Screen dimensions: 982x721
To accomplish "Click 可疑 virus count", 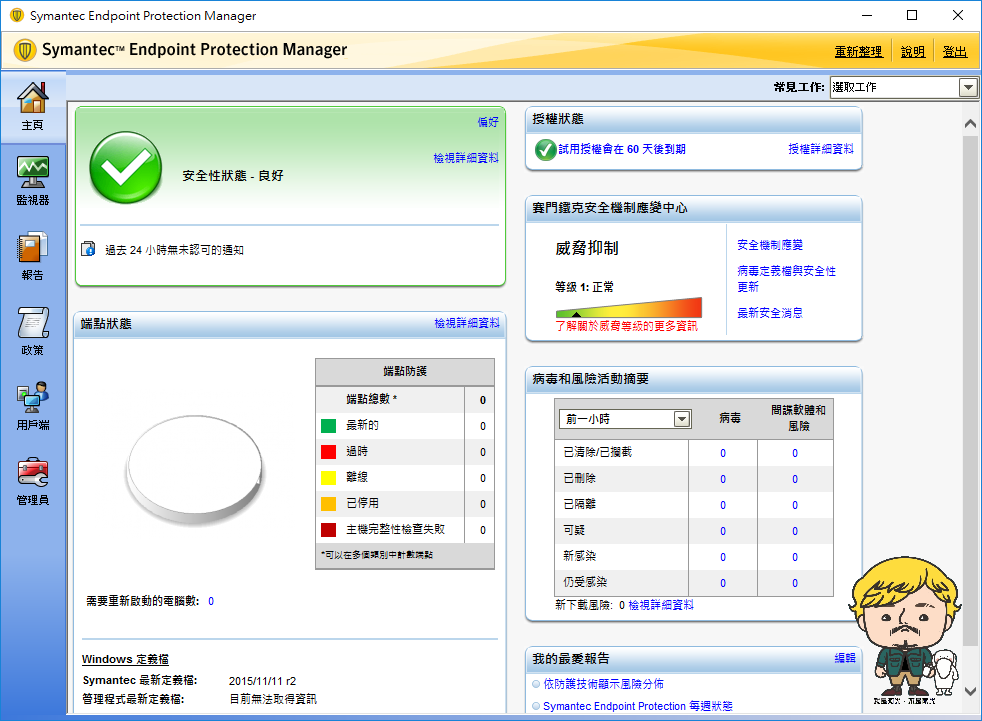I will tap(723, 531).
